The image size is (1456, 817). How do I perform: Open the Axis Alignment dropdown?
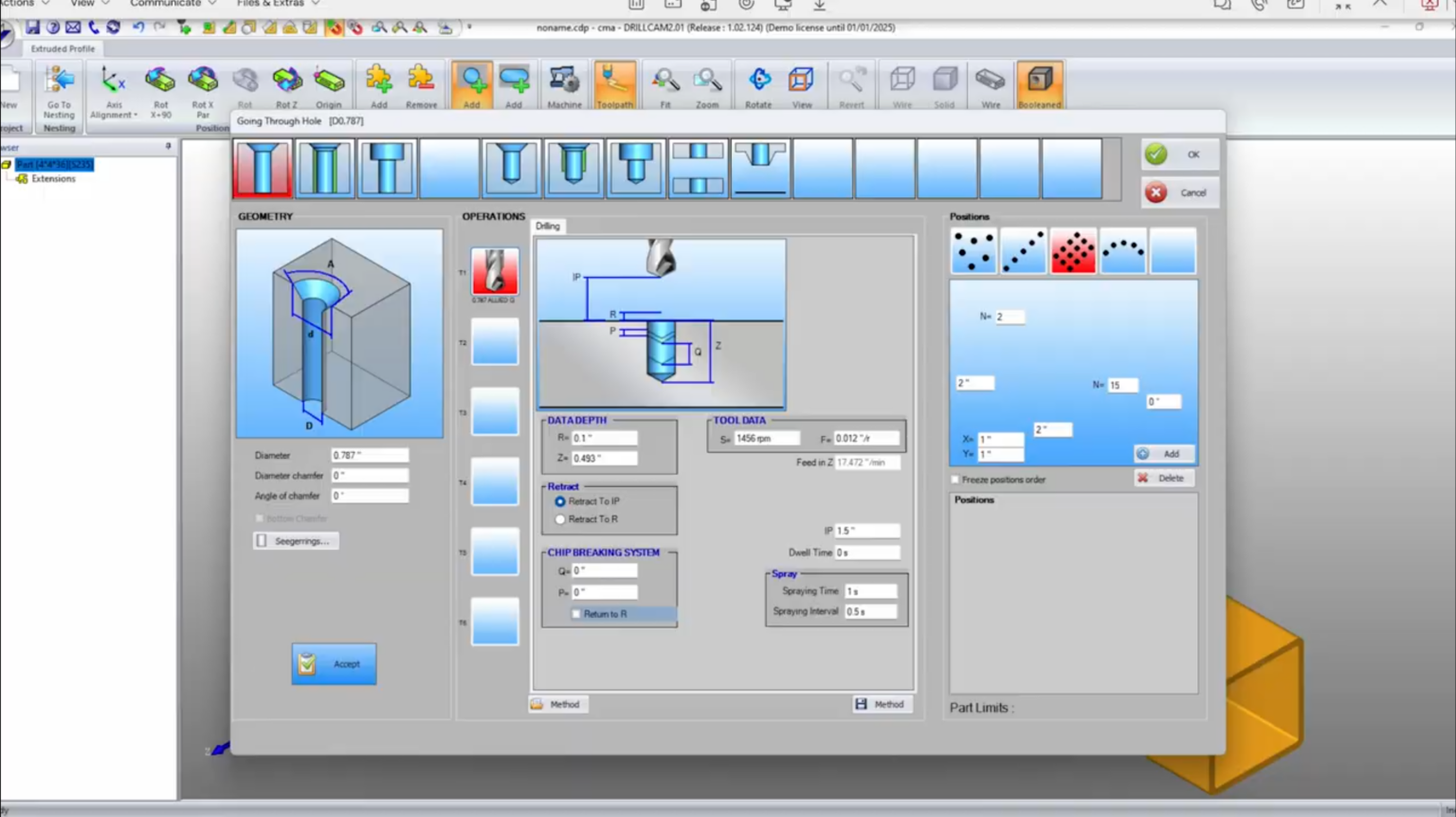[114, 93]
